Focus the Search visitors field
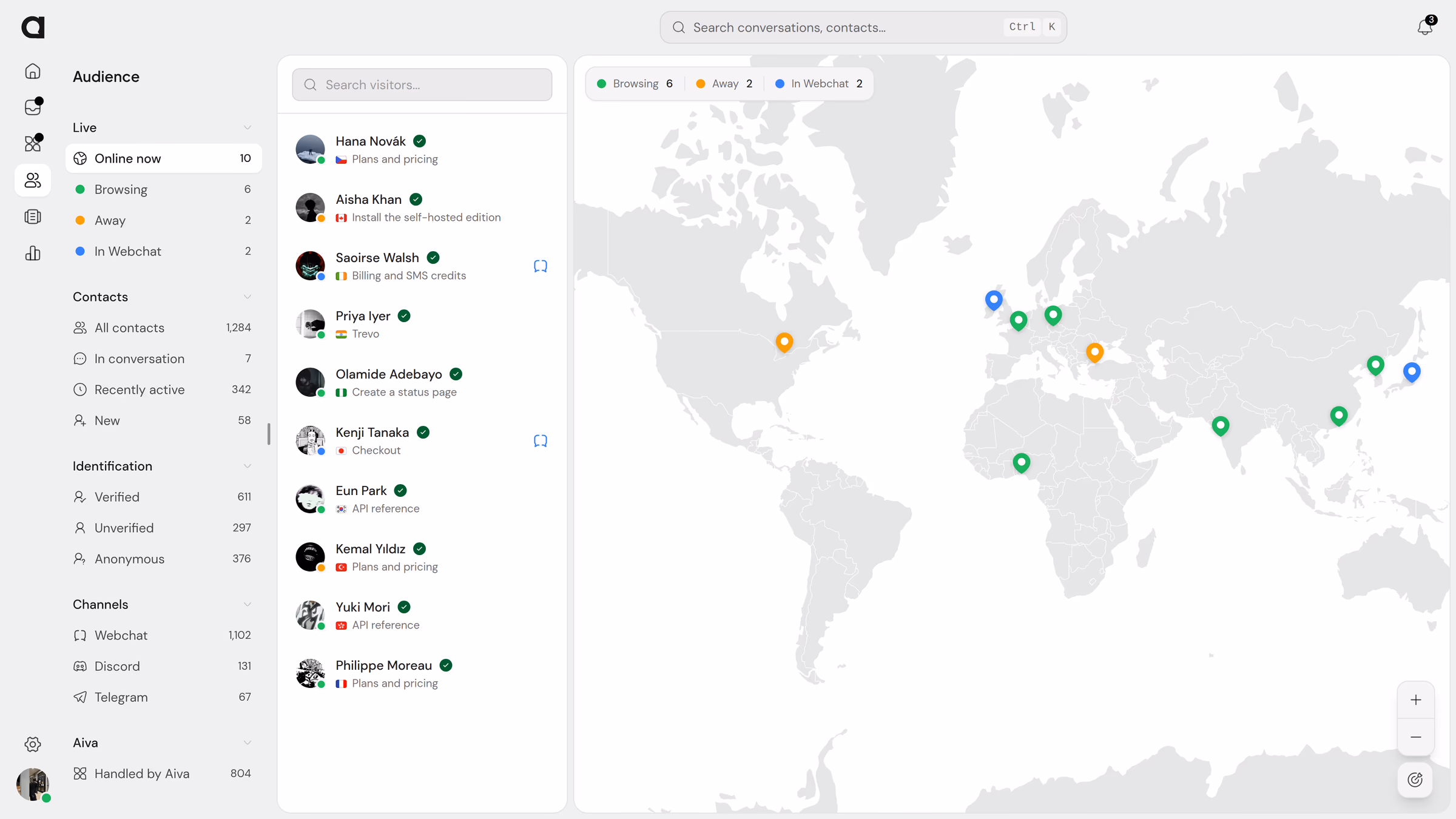The image size is (1456, 819). tap(422, 85)
